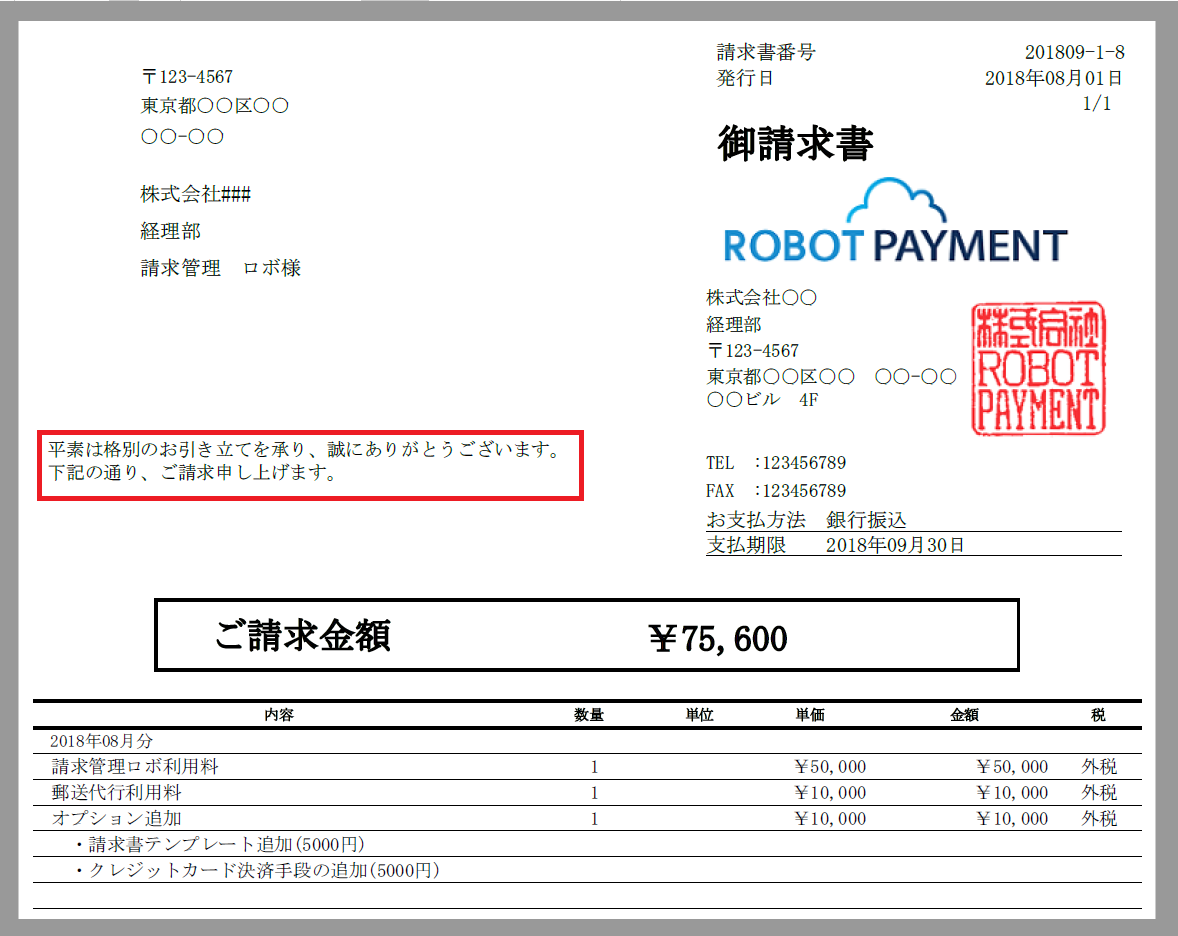Click the 数量 column header
Image resolution: width=1178 pixels, height=936 pixels.
pyautogui.click(x=588, y=716)
